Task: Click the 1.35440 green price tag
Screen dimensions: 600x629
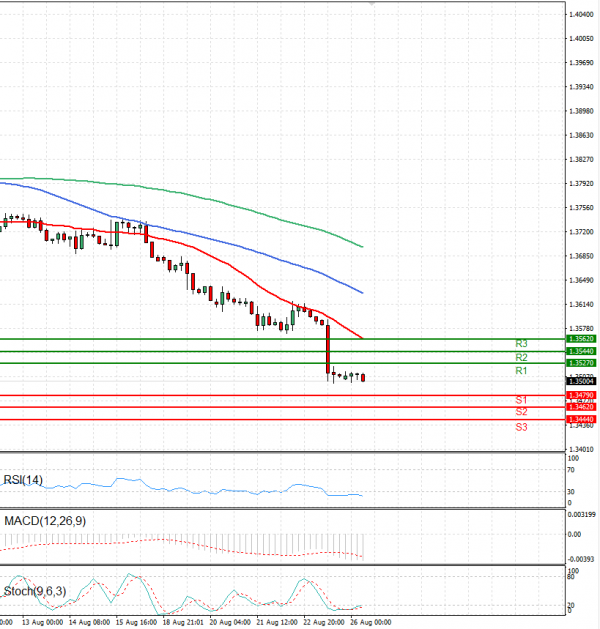Action: (581, 352)
